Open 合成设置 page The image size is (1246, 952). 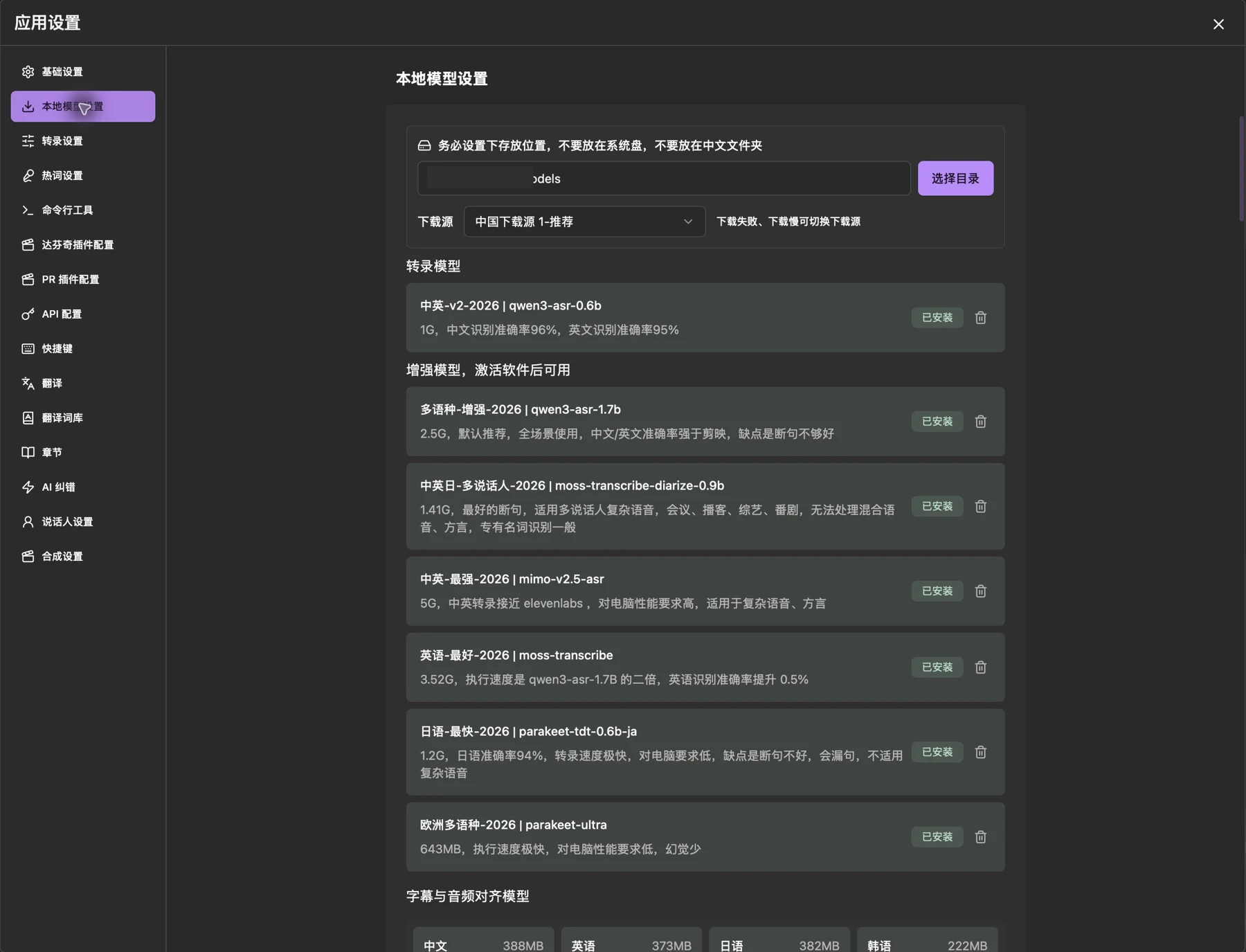83,557
